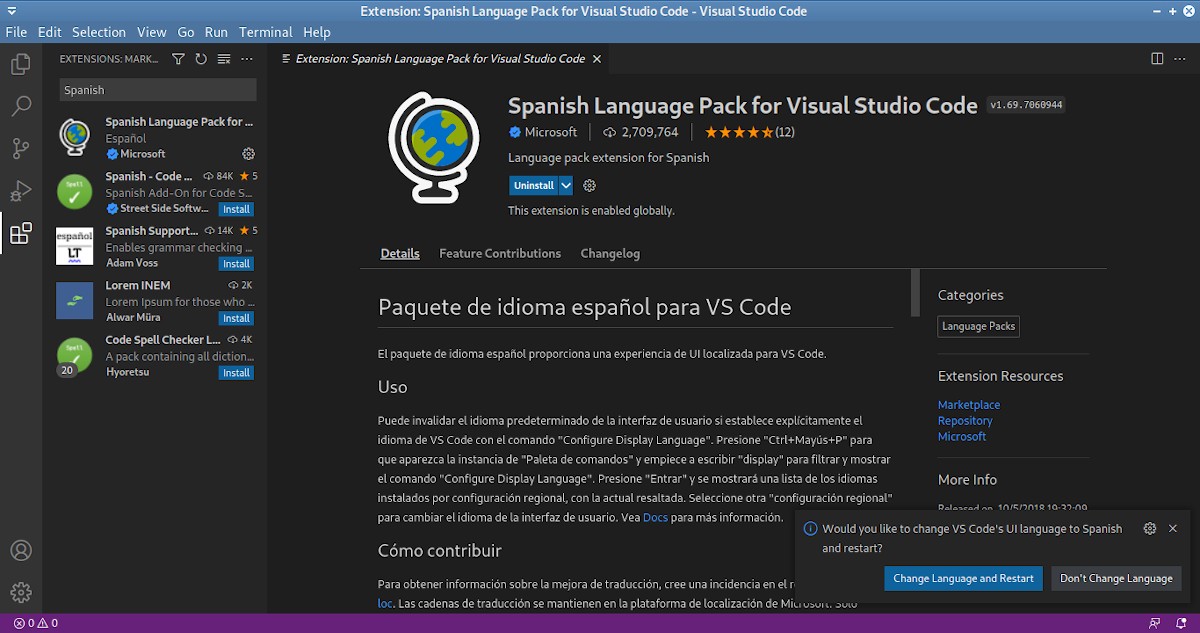The image size is (1200, 633).
Task: Click the filter extensions funnel icon
Action: pyautogui.click(x=178, y=59)
